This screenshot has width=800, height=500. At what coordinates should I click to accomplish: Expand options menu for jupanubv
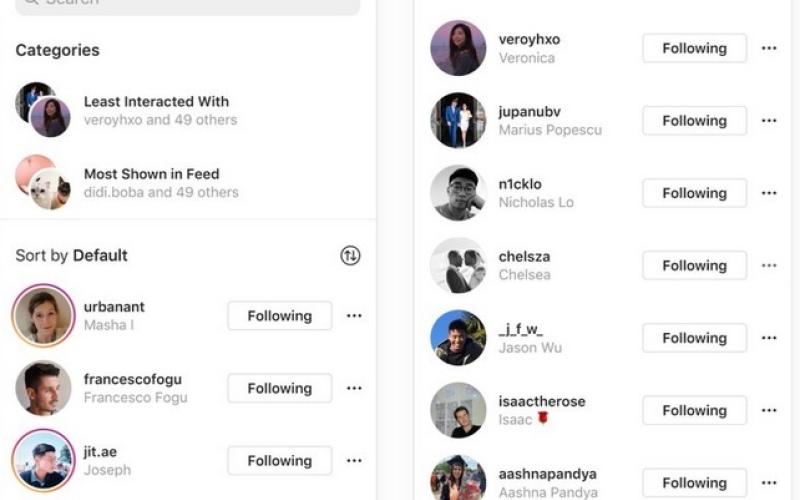(769, 121)
